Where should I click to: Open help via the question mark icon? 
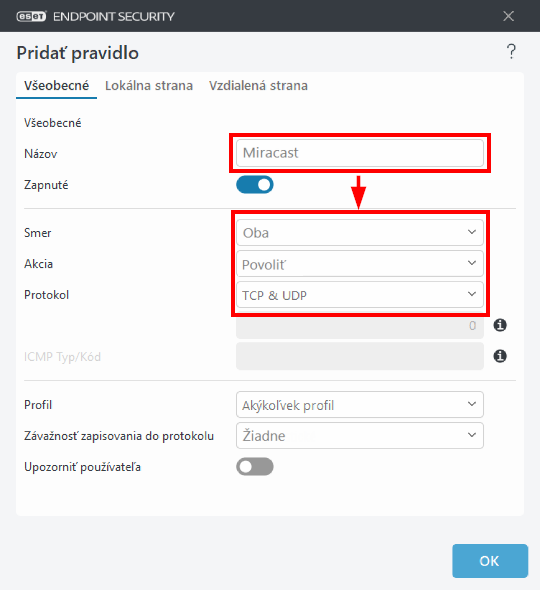511,52
